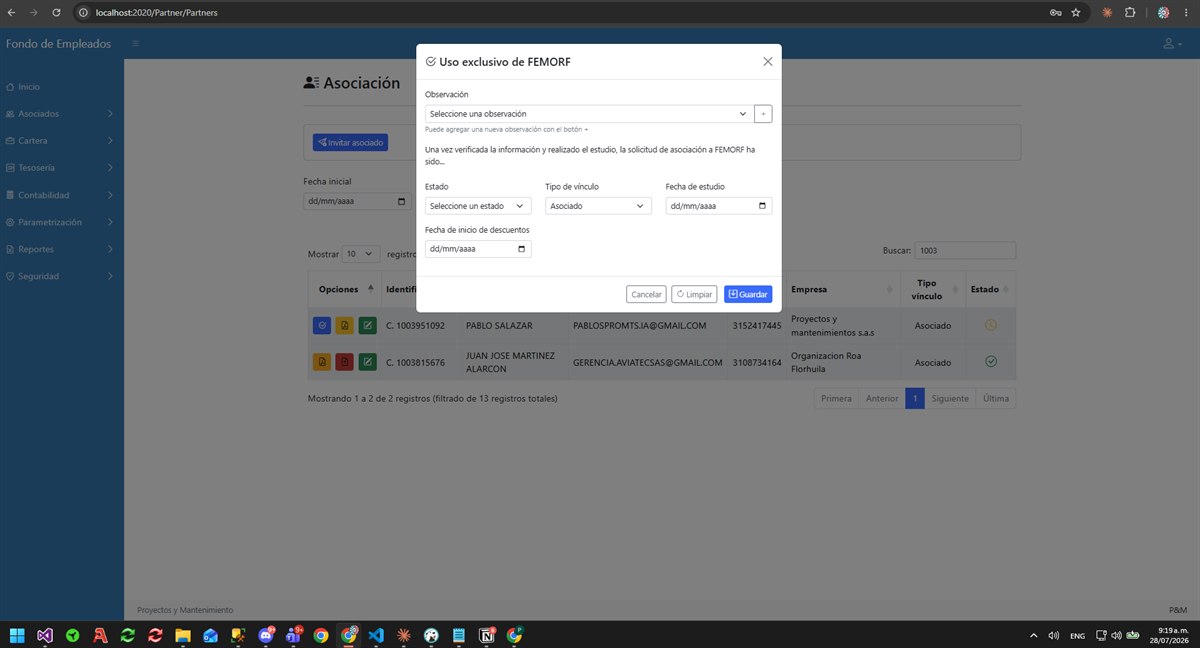Click yellow document icon for Pablo Salazar
This screenshot has width=1200, height=648.
tap(344, 326)
